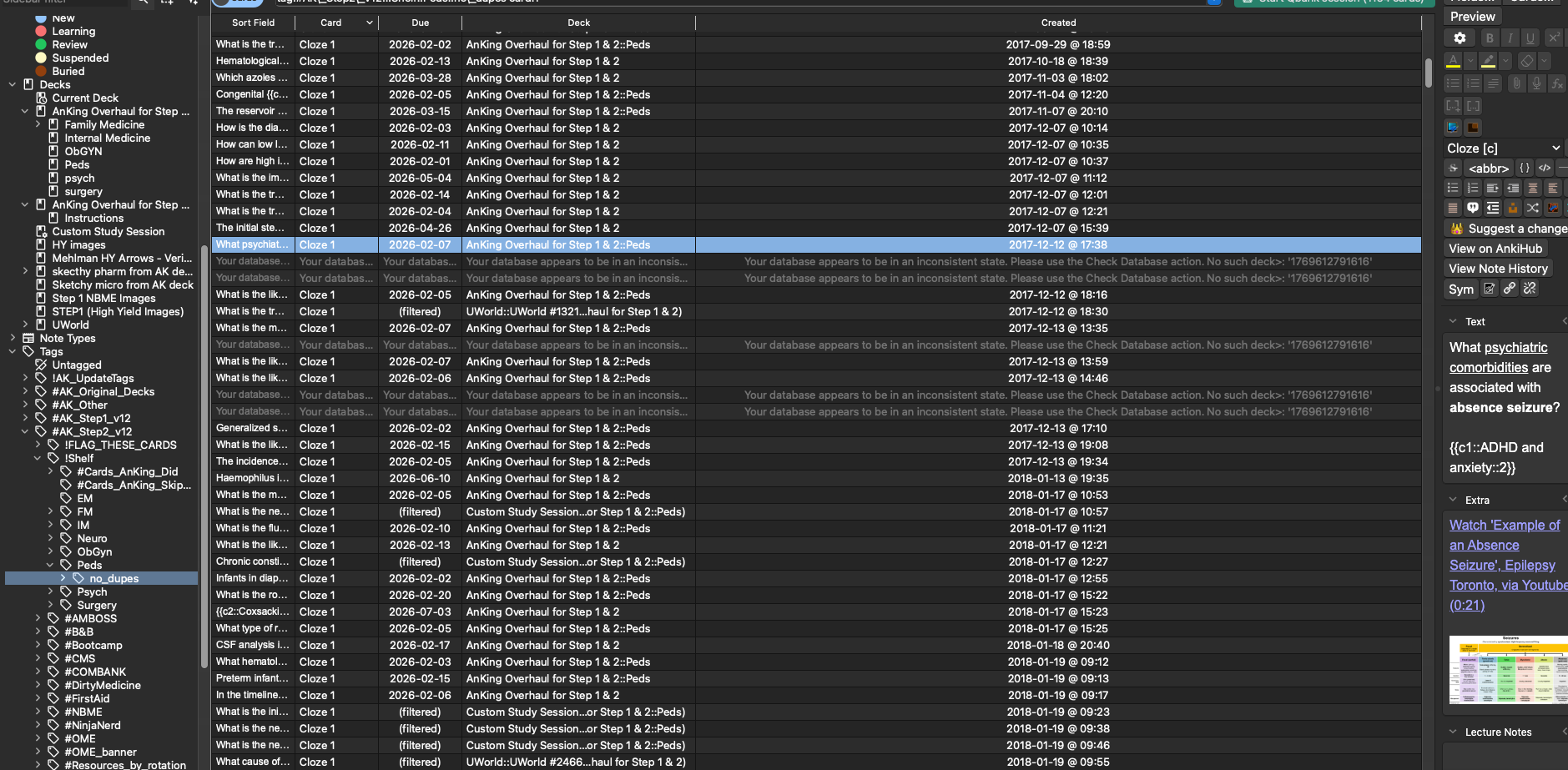
Task: Click the strikethrough formatting icon
Action: (1454, 169)
